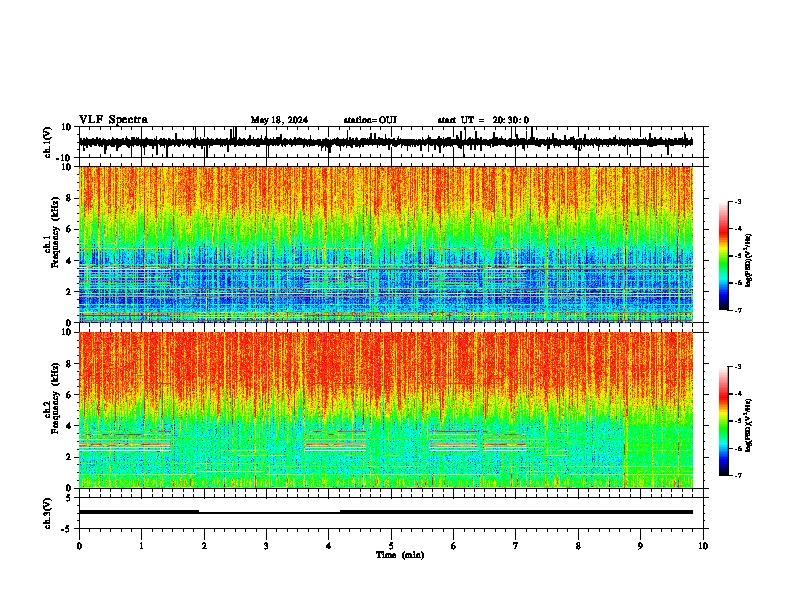This screenshot has width=792, height=612.
Task: Click the "4" tick on the time axis
Action: (x=329, y=546)
